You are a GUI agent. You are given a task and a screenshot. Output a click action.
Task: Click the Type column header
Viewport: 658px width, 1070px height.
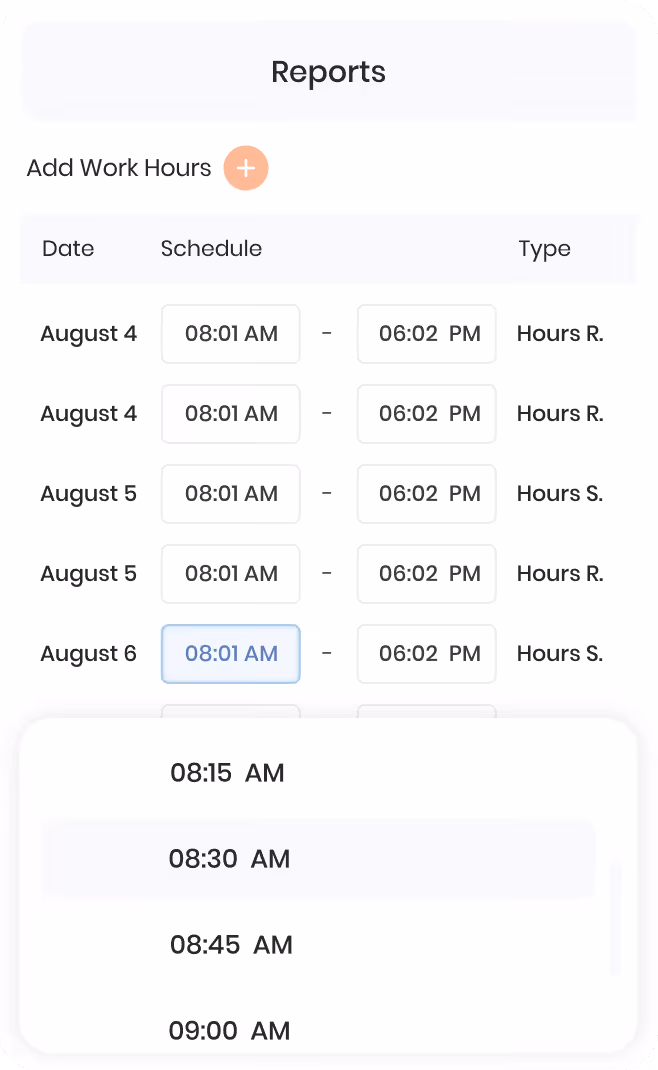pos(544,249)
